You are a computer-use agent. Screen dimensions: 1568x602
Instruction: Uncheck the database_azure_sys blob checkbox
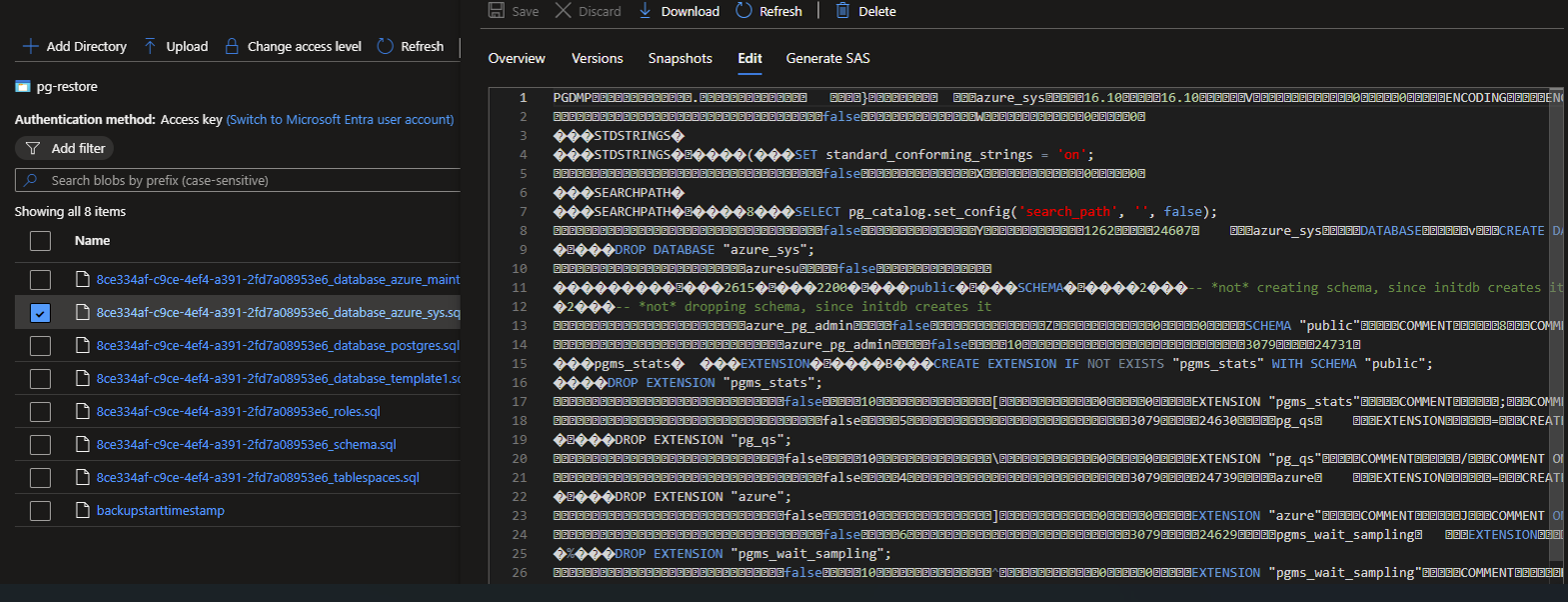40,313
